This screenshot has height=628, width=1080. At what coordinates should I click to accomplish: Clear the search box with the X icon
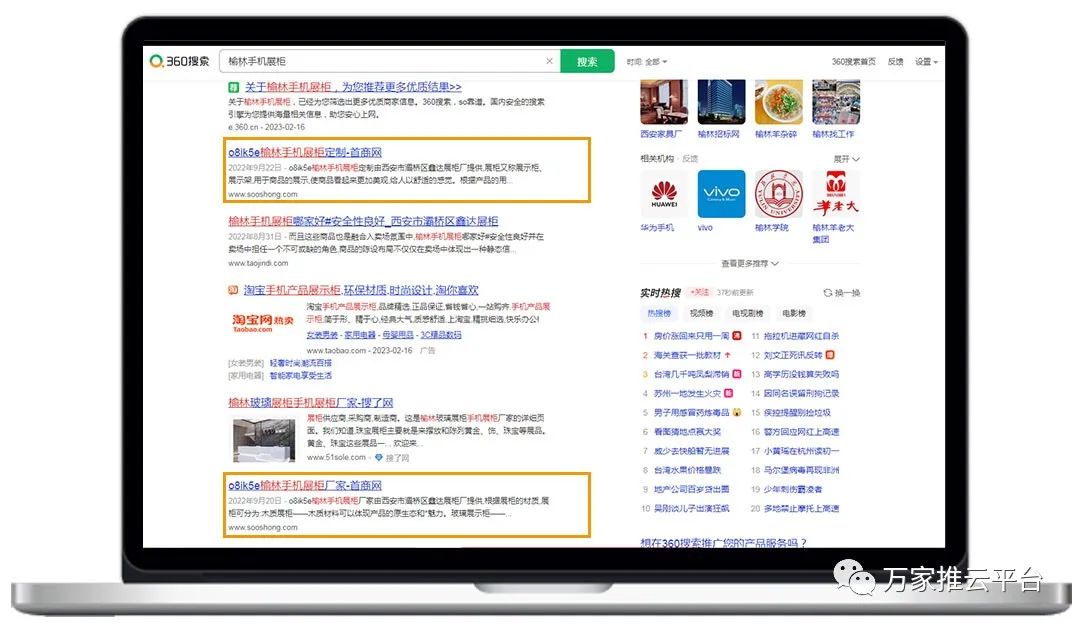[x=549, y=61]
